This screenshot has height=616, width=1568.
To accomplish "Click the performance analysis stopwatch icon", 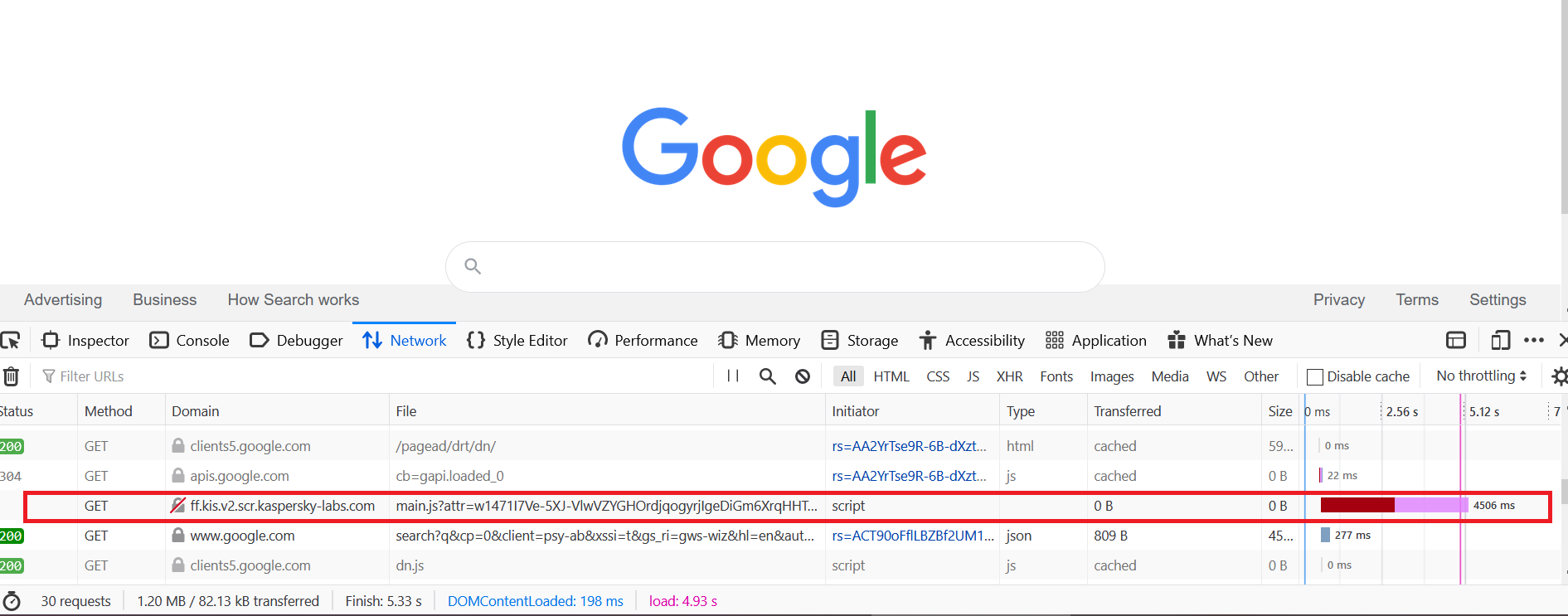I will [x=12, y=601].
